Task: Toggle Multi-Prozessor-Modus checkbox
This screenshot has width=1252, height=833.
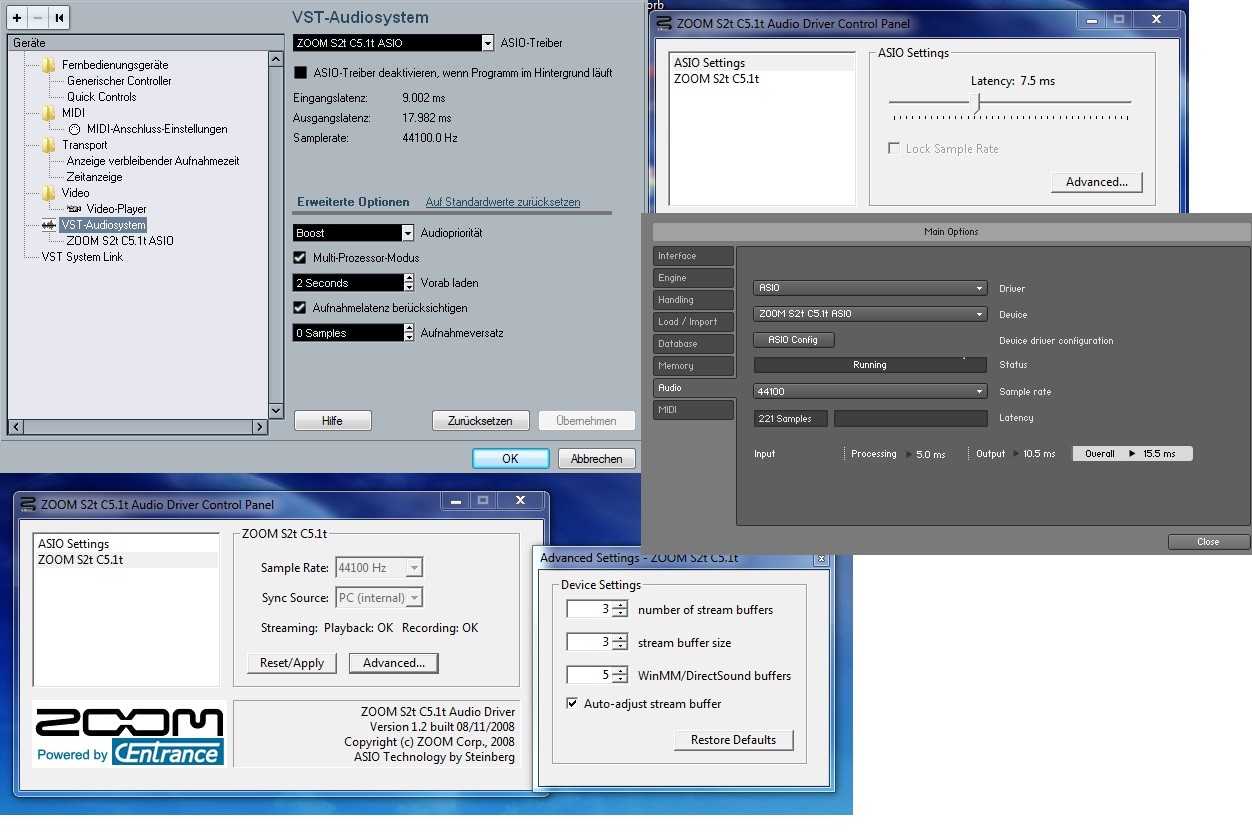Action: pos(300,258)
